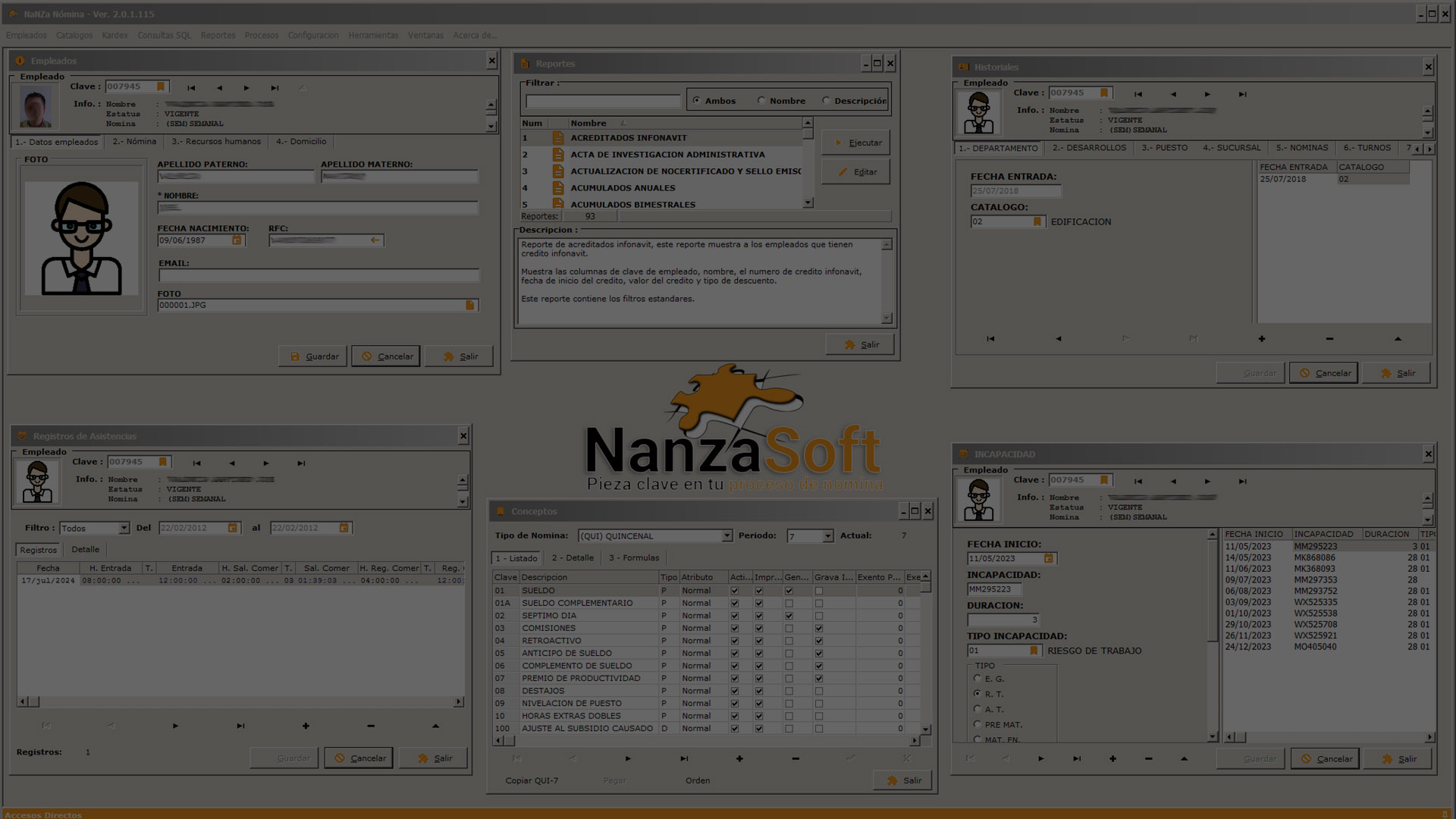
Task: Click delete record minus icon in Registros de Asistencias
Action: [x=371, y=726]
